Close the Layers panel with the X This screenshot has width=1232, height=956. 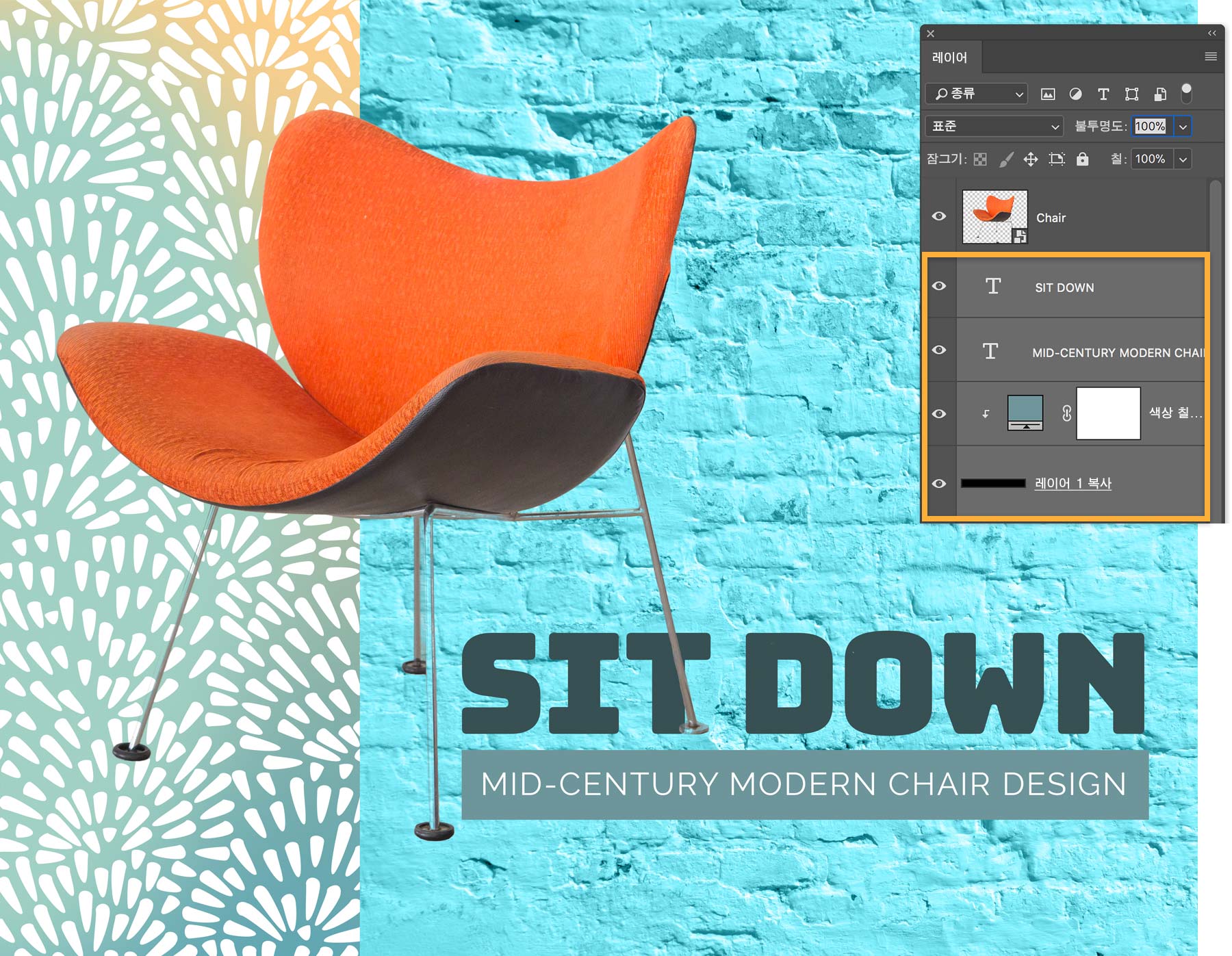(930, 33)
